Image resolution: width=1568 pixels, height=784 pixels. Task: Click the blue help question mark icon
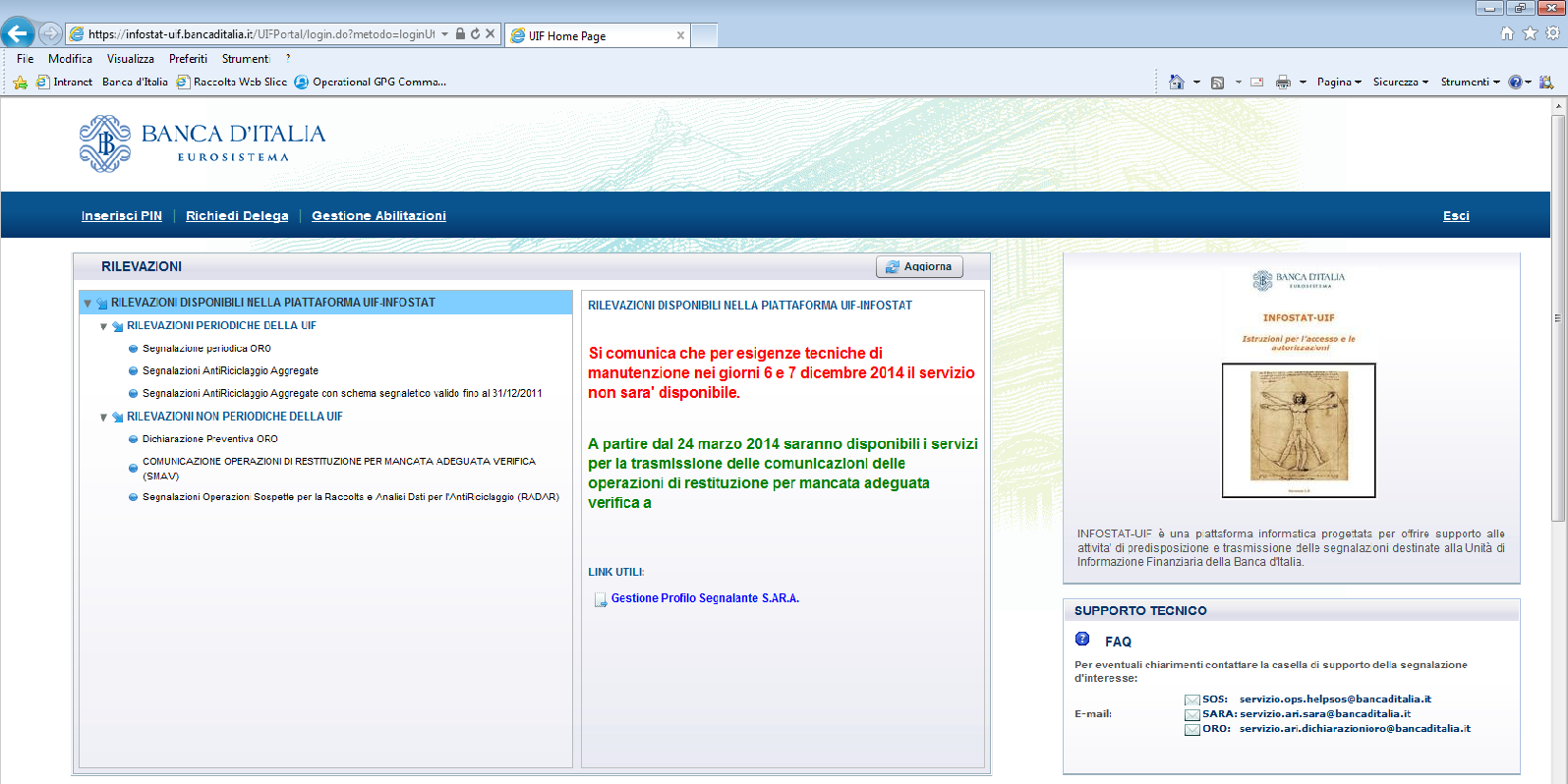coord(1515,83)
